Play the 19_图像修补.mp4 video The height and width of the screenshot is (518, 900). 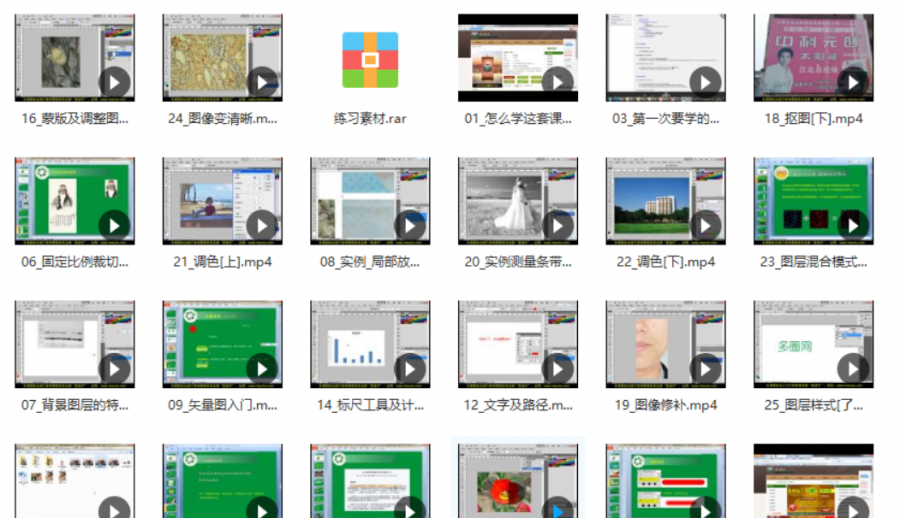tap(706, 368)
